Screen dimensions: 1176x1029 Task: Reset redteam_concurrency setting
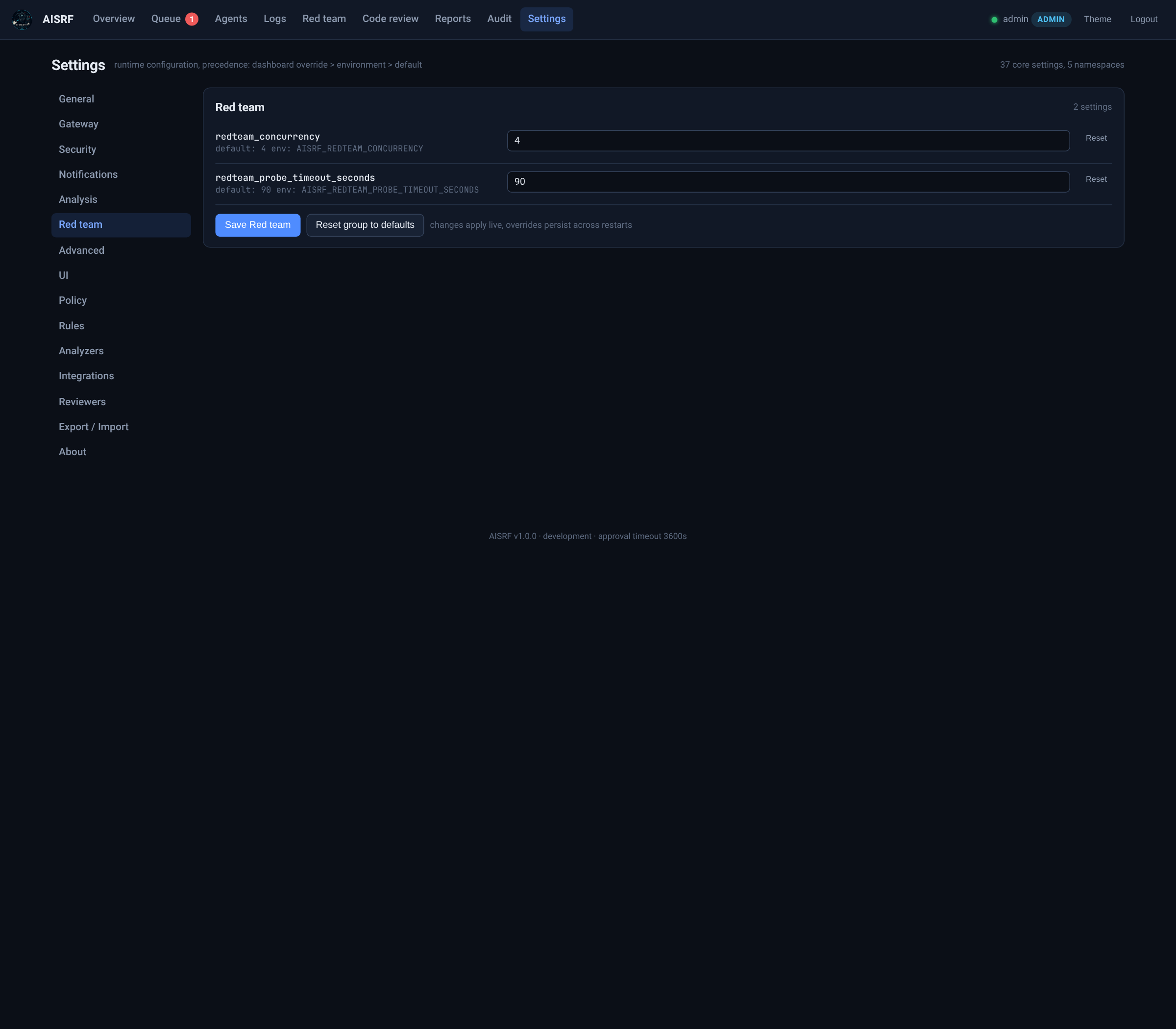coord(1096,138)
